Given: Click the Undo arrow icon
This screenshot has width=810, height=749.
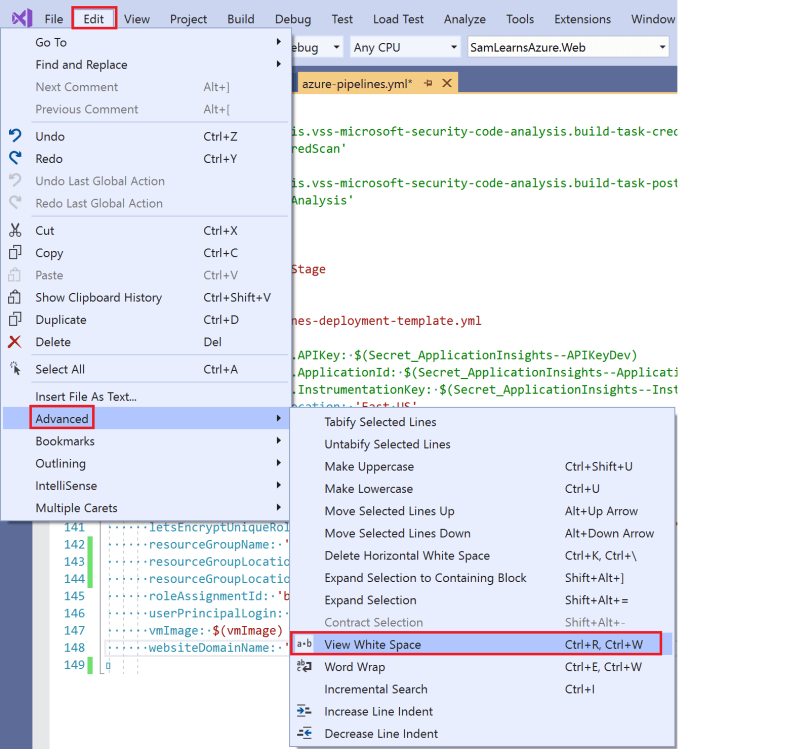Looking at the screenshot, I should 15,136.
